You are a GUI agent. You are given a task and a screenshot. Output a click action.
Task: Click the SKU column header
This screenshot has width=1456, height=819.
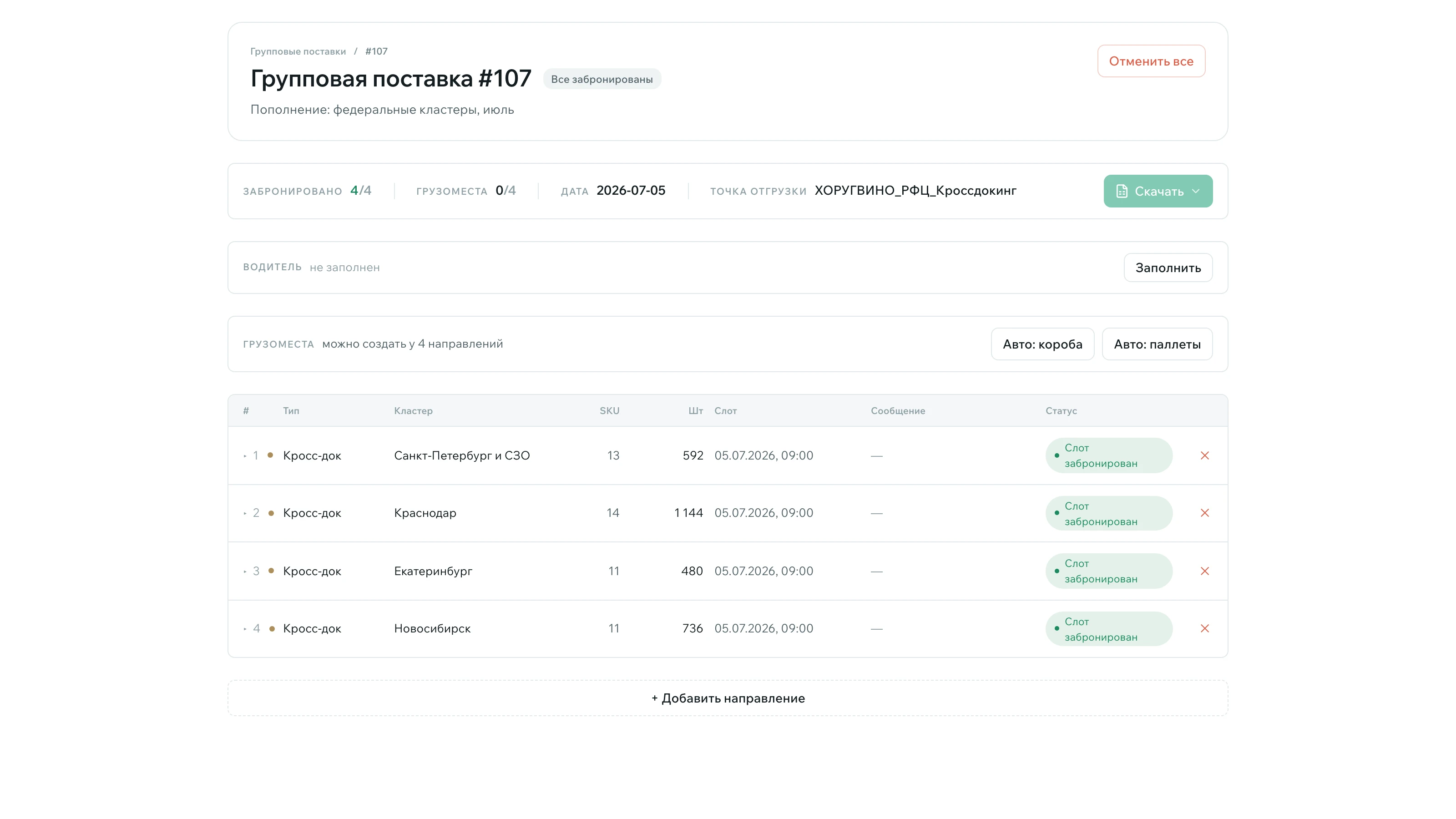pyautogui.click(x=609, y=411)
